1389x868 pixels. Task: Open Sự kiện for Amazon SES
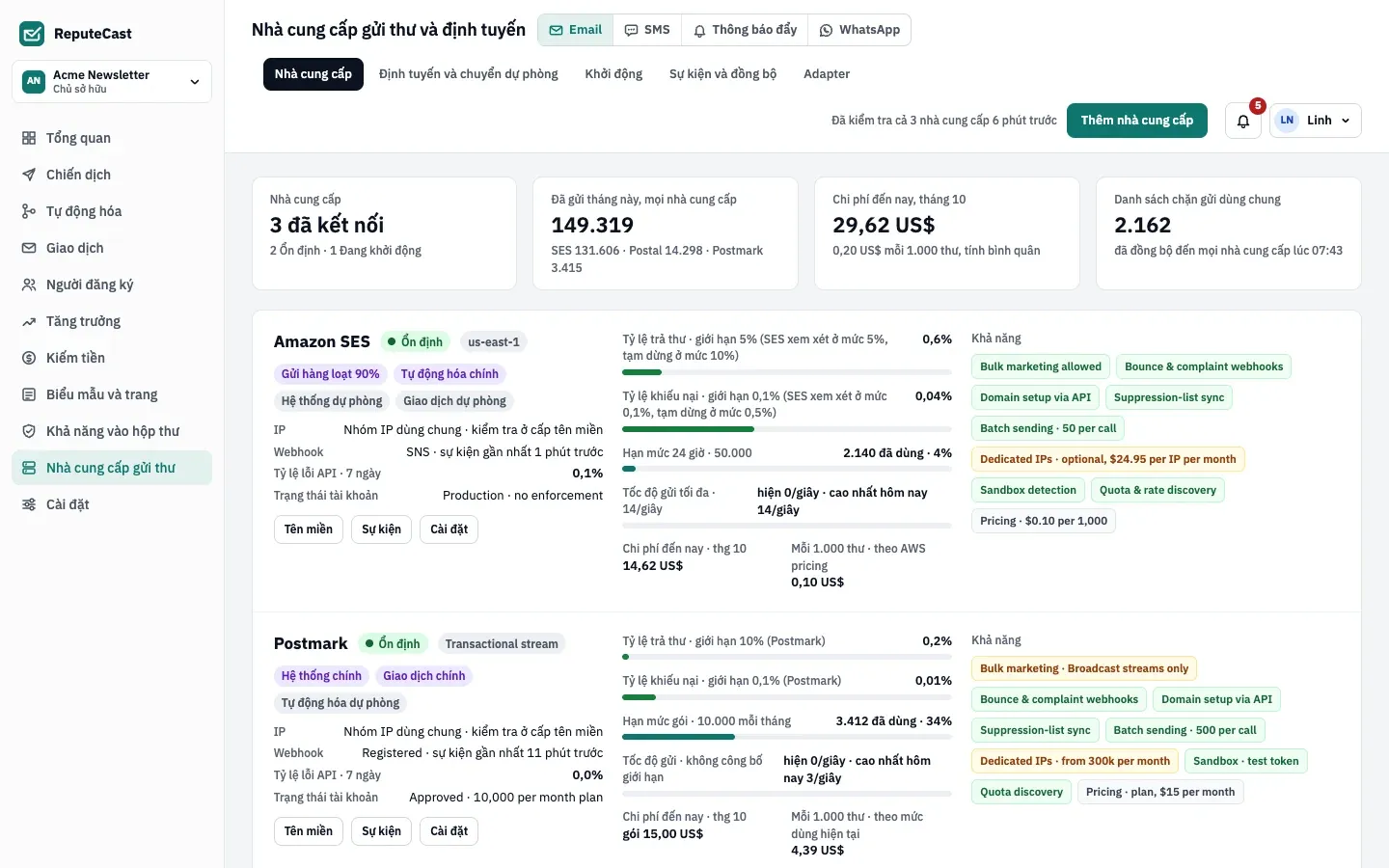[x=382, y=529]
